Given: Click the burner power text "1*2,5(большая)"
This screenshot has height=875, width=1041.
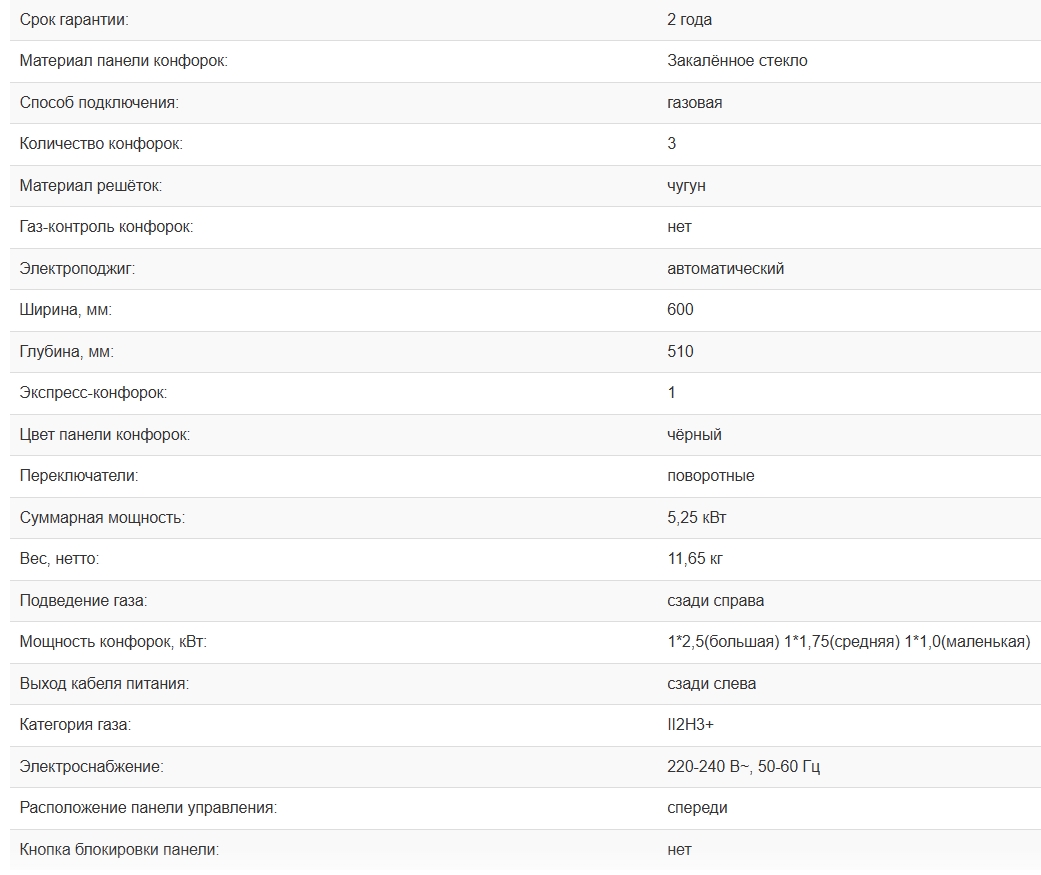Looking at the screenshot, I should coord(722,642).
